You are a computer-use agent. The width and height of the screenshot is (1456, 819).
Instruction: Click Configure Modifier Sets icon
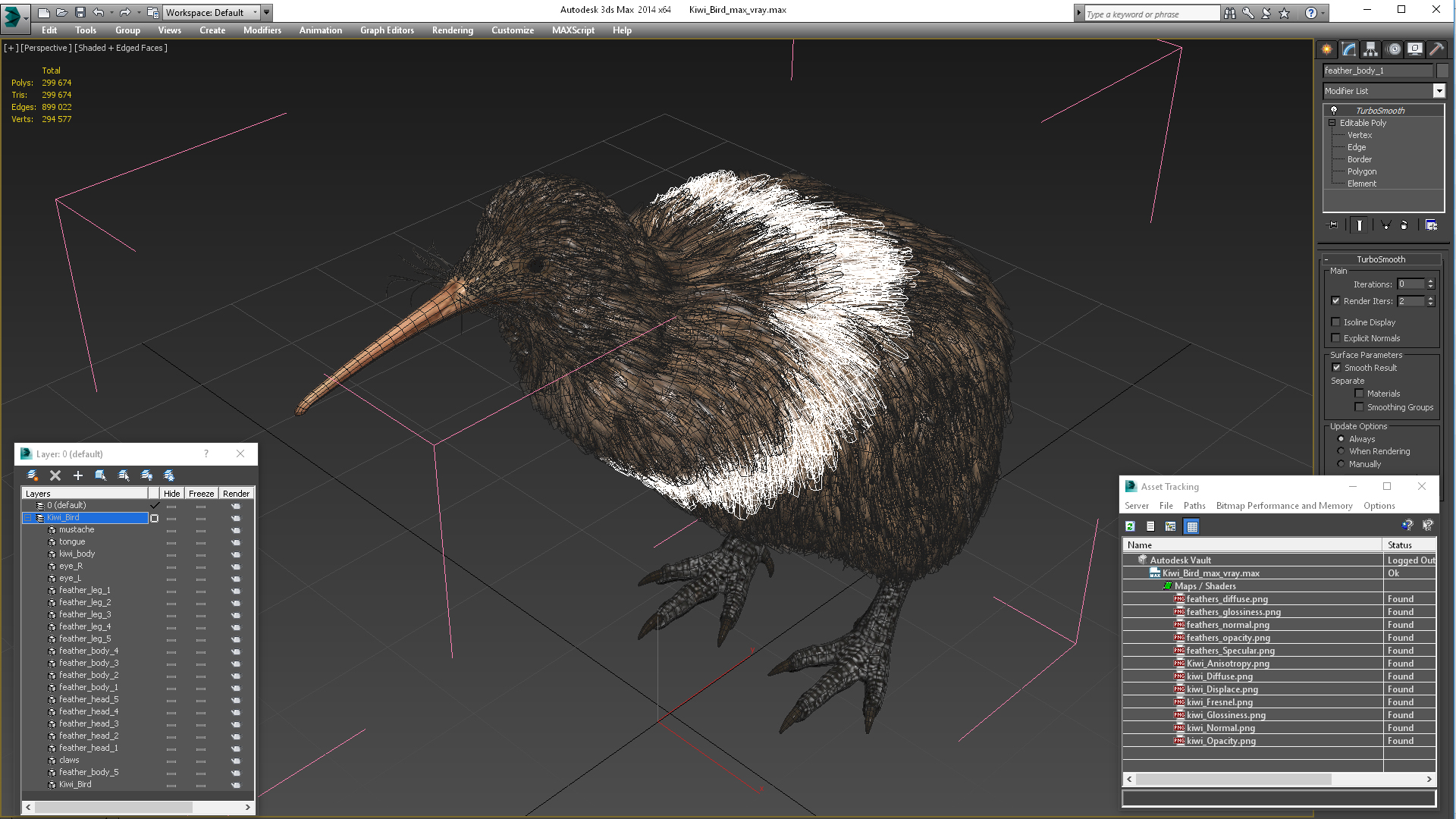[x=1432, y=225]
